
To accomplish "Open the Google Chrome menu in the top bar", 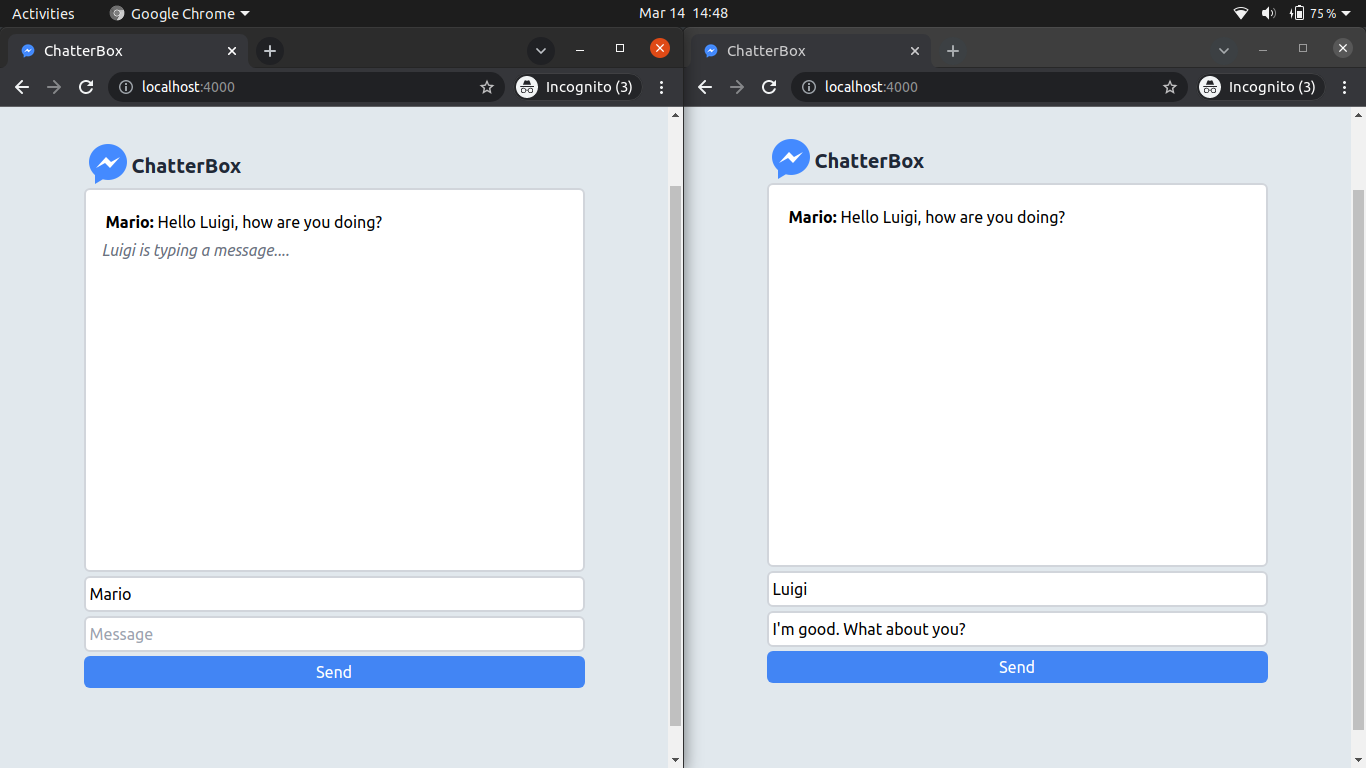I will 178,13.
